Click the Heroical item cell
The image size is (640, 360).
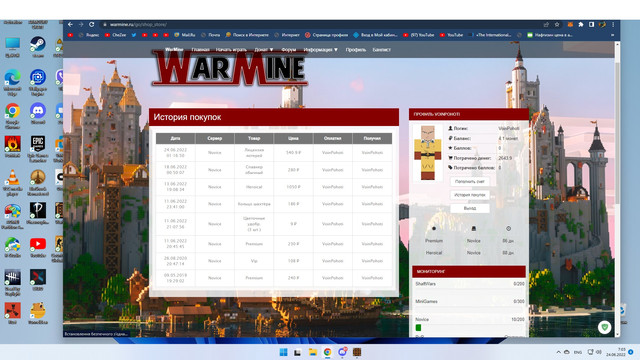click(254, 187)
